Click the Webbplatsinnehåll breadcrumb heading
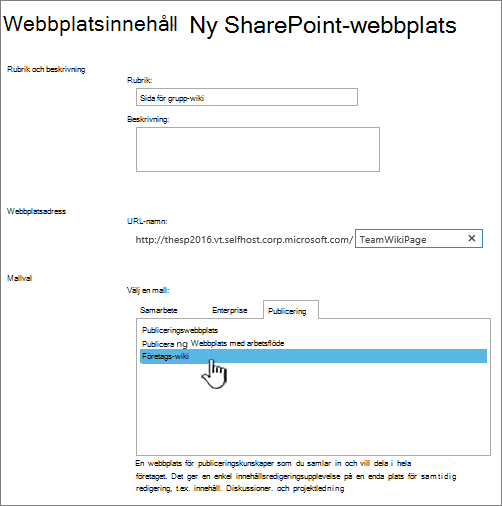 tap(90, 24)
